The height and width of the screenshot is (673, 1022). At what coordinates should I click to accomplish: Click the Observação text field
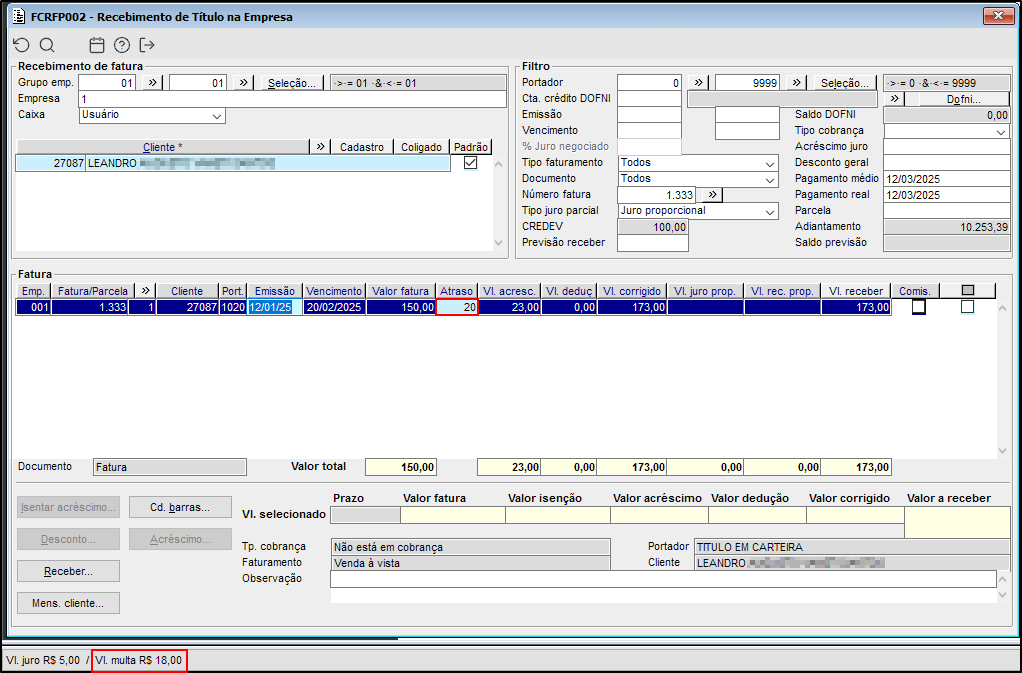click(x=663, y=579)
